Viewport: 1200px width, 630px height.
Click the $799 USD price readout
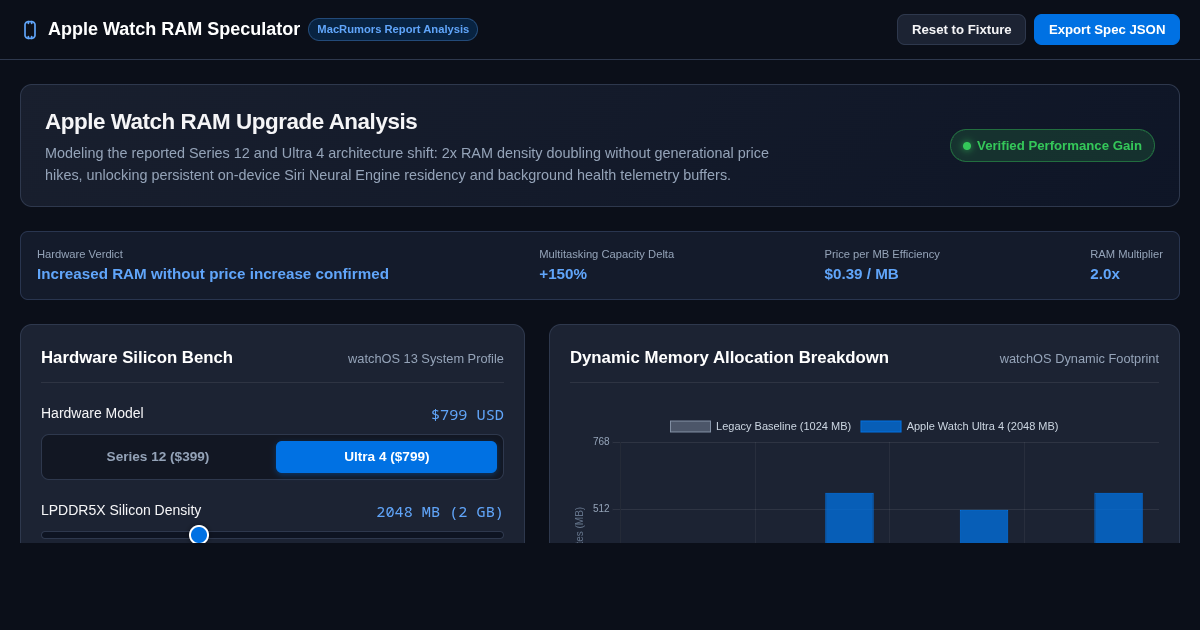467,415
